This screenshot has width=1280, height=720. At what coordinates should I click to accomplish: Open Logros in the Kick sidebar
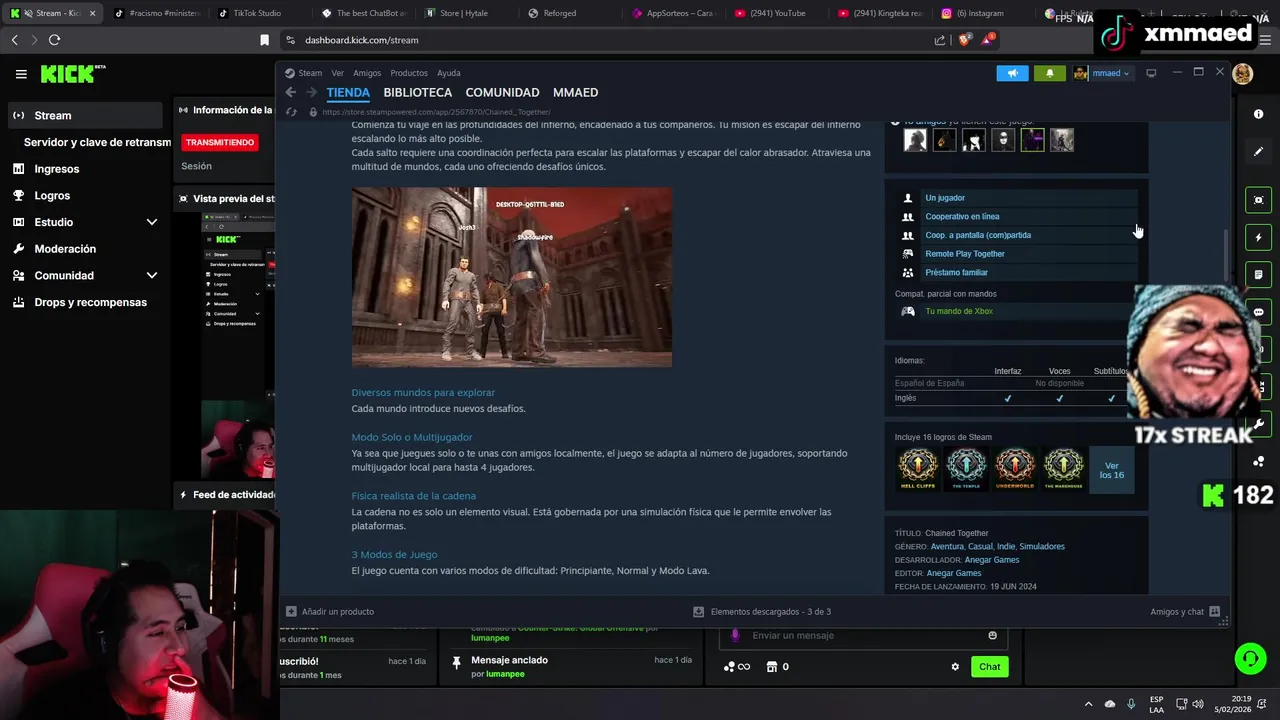coord(52,196)
